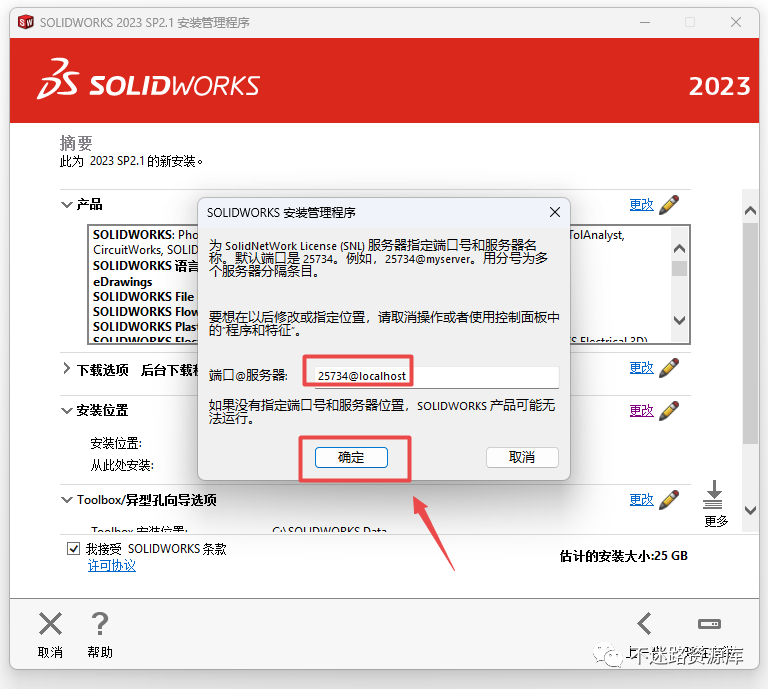Click the 帮助 question mark icon
Viewport: 768px width, 689px height.
(x=100, y=624)
